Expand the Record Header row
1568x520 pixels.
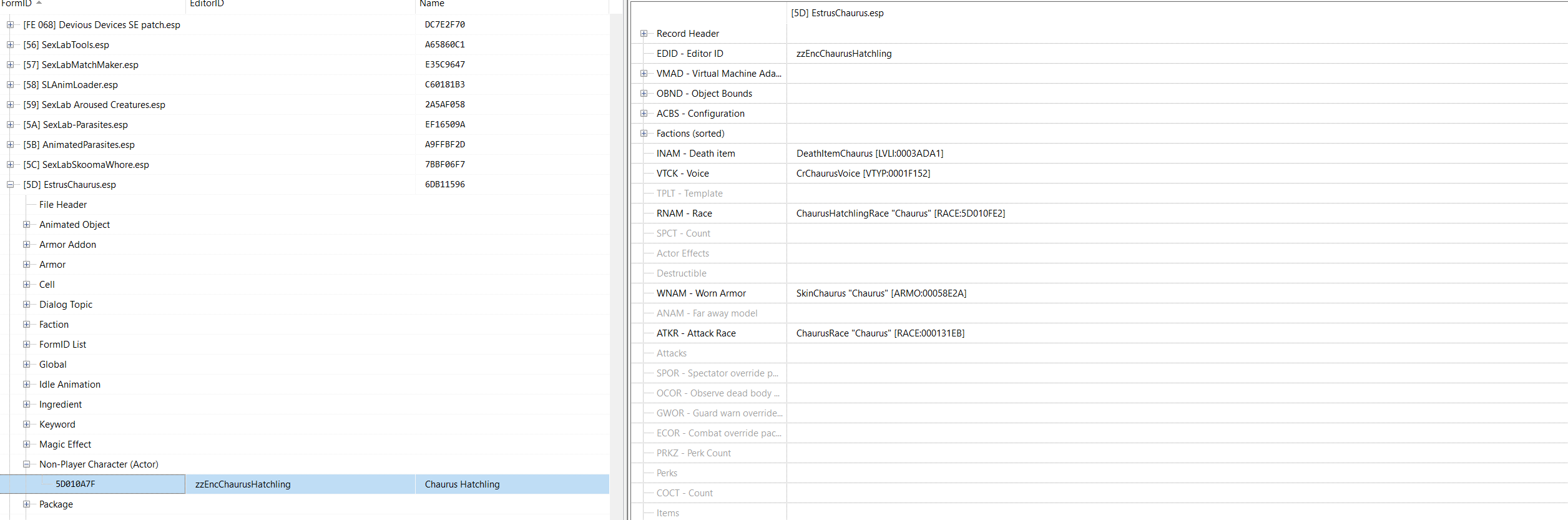[644, 34]
